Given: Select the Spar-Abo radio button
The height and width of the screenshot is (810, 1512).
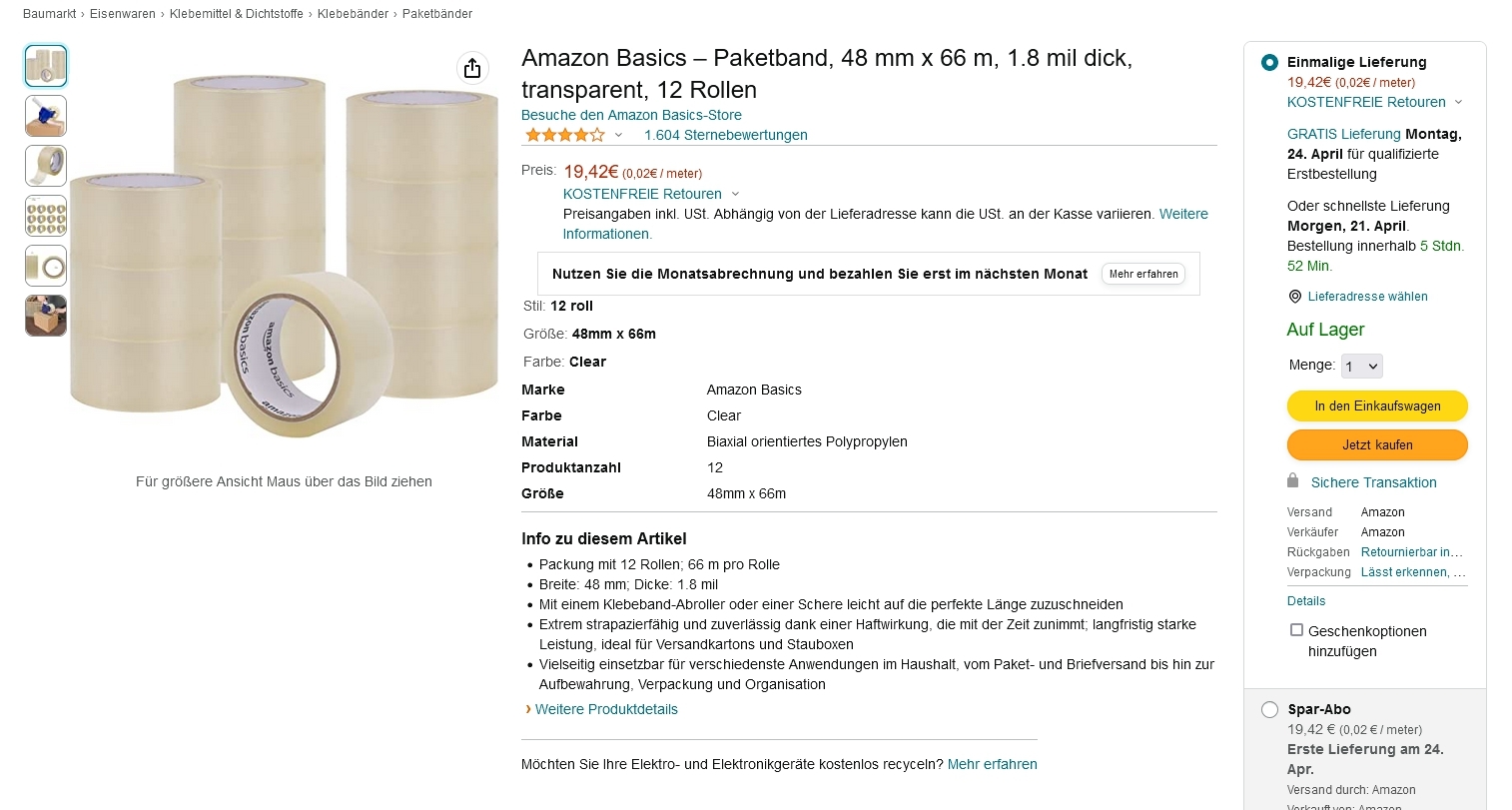Looking at the screenshot, I should point(1269,709).
